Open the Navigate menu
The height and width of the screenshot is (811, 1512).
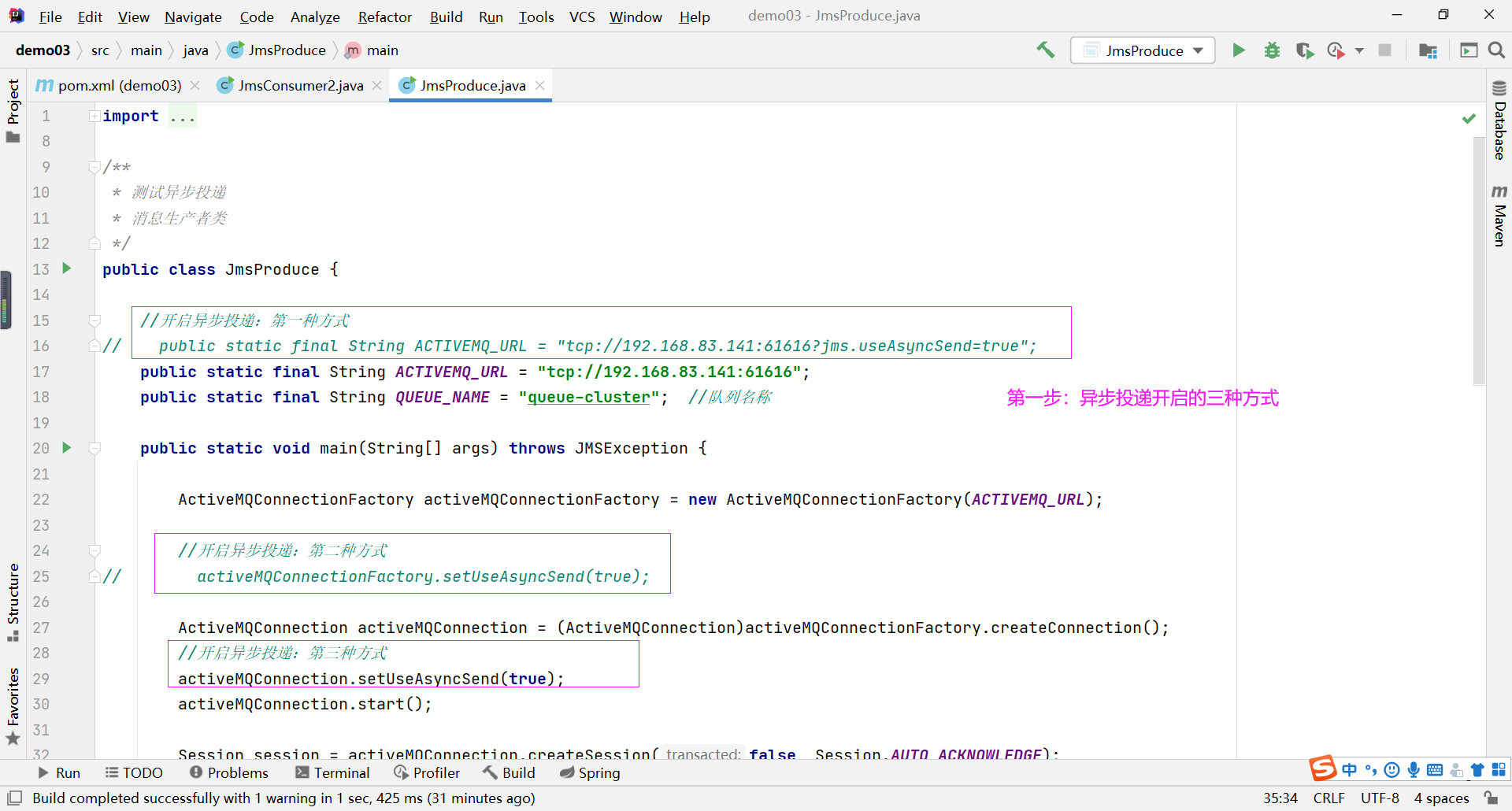tap(193, 17)
